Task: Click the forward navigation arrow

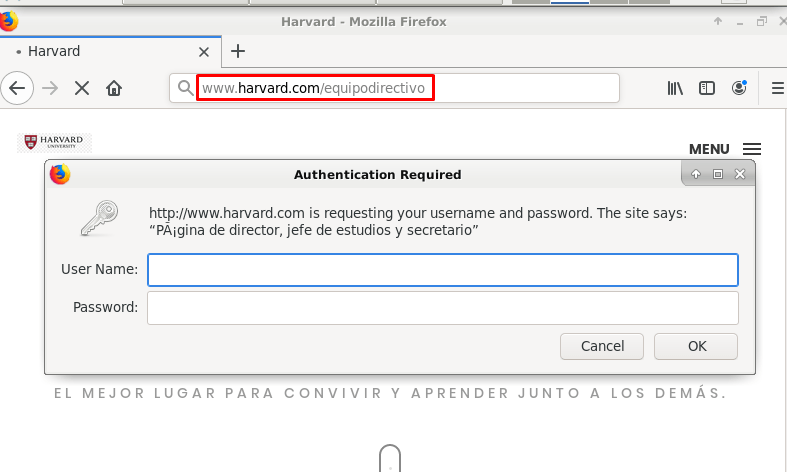Action: tap(50, 88)
